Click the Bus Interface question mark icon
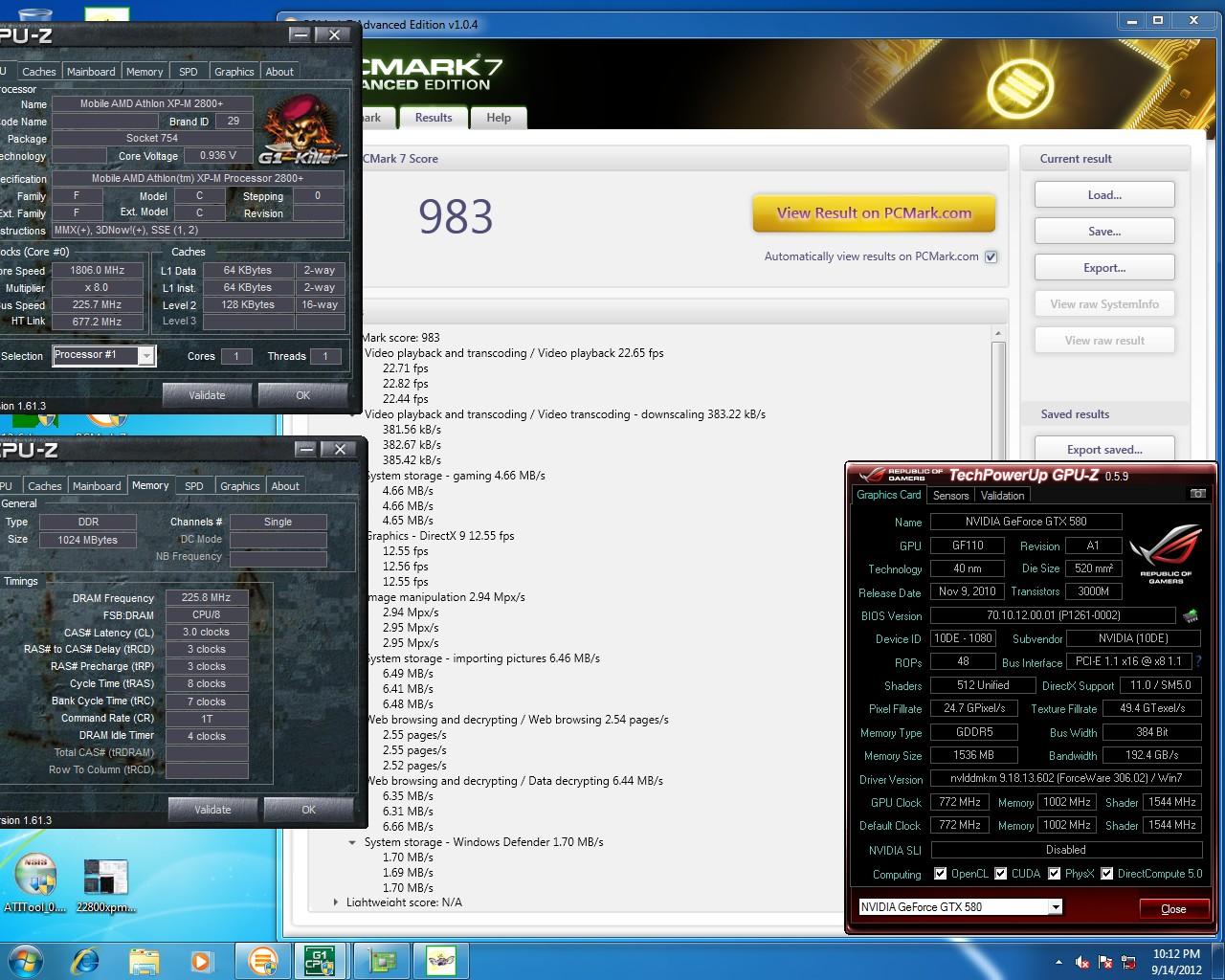This screenshot has width=1225, height=980. 1198,661
